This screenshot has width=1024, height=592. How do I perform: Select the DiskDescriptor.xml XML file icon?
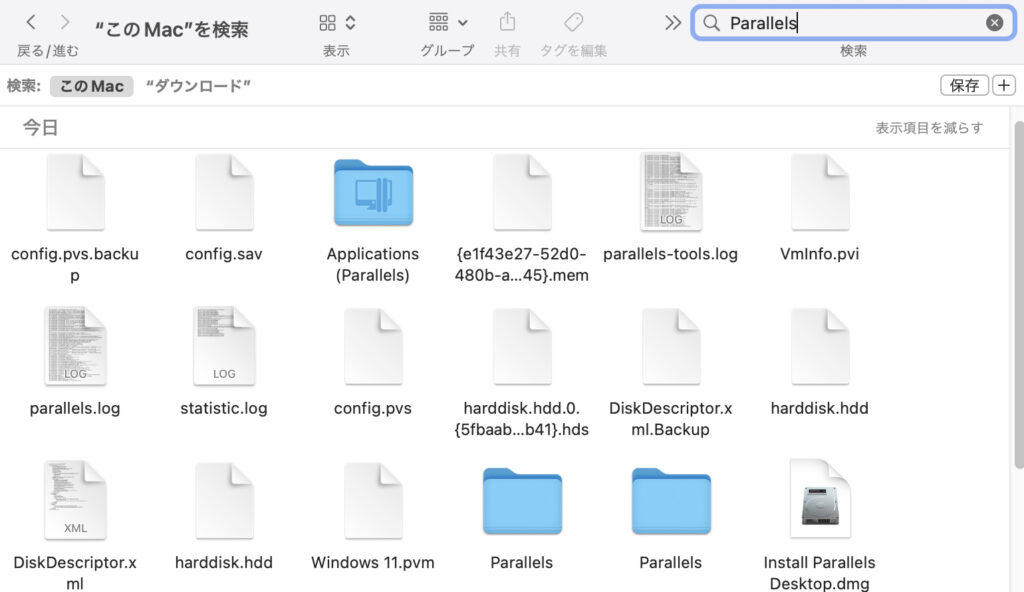pos(75,501)
